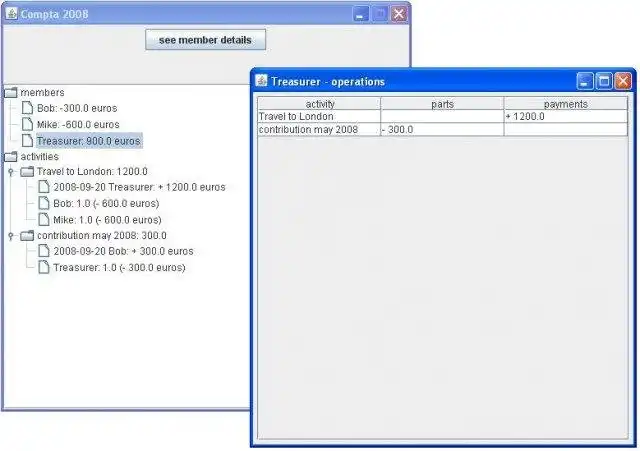Click the file icon beside Mike: -600.0 euros

click(27, 124)
